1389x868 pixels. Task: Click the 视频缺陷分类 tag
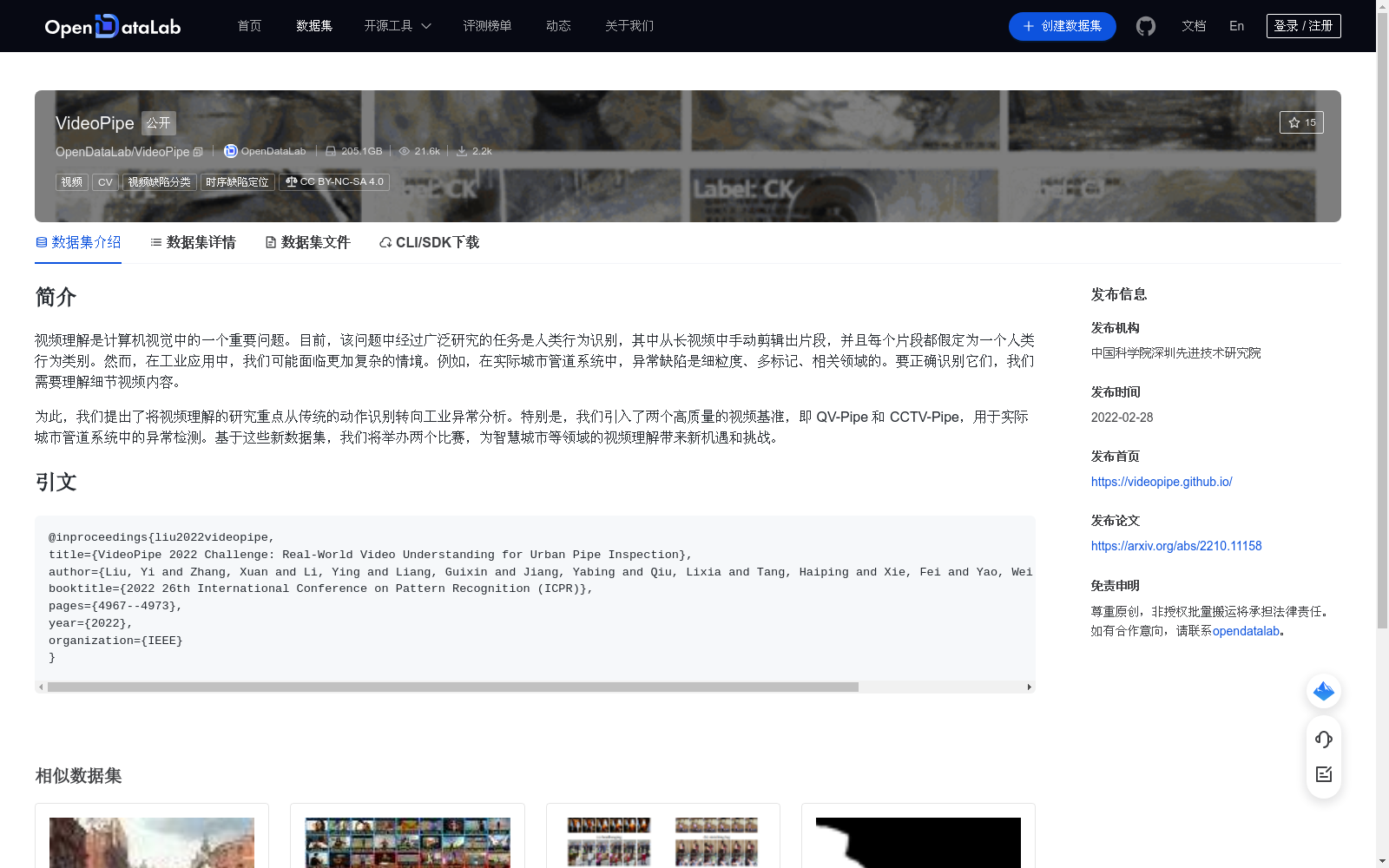(x=160, y=182)
